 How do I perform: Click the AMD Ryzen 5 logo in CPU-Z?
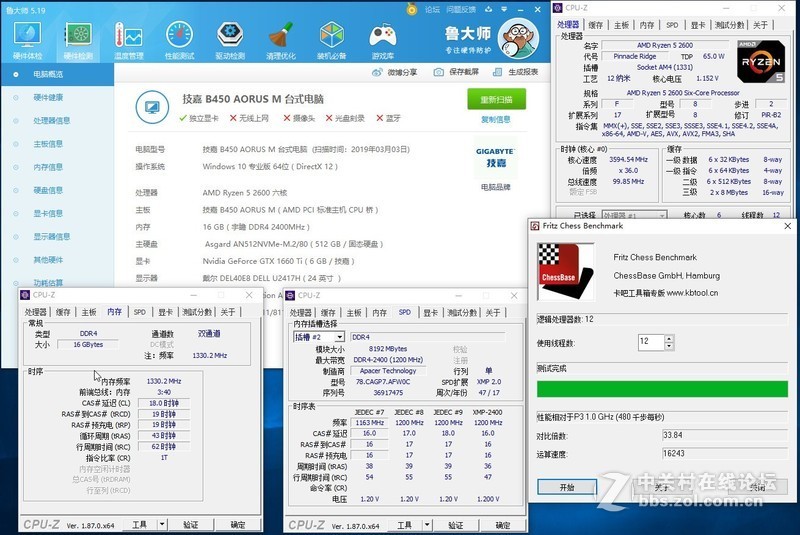click(761, 62)
